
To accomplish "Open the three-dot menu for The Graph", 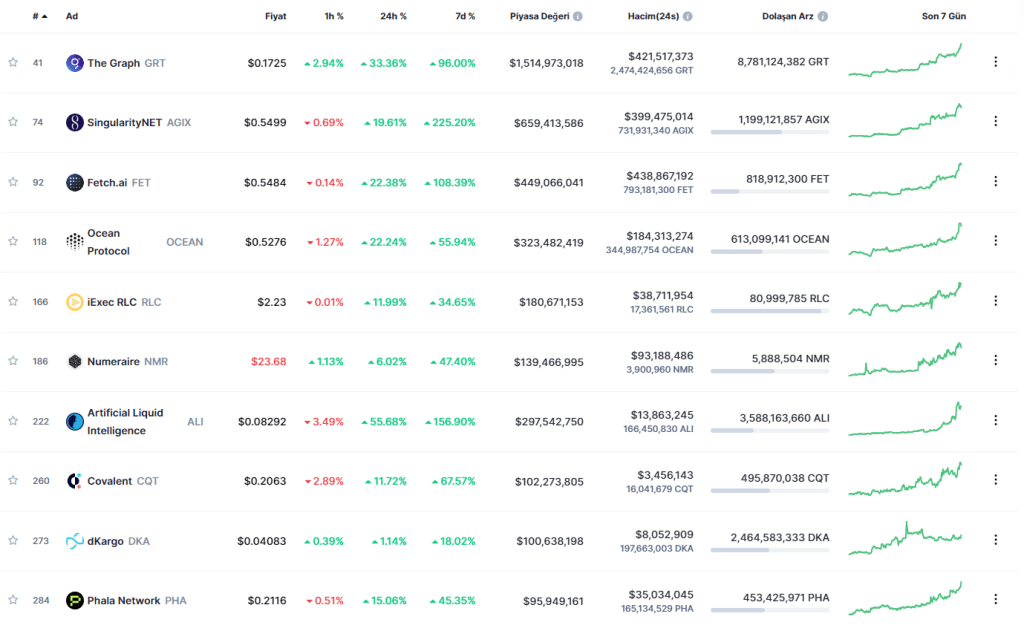I will pyautogui.click(x=995, y=61).
